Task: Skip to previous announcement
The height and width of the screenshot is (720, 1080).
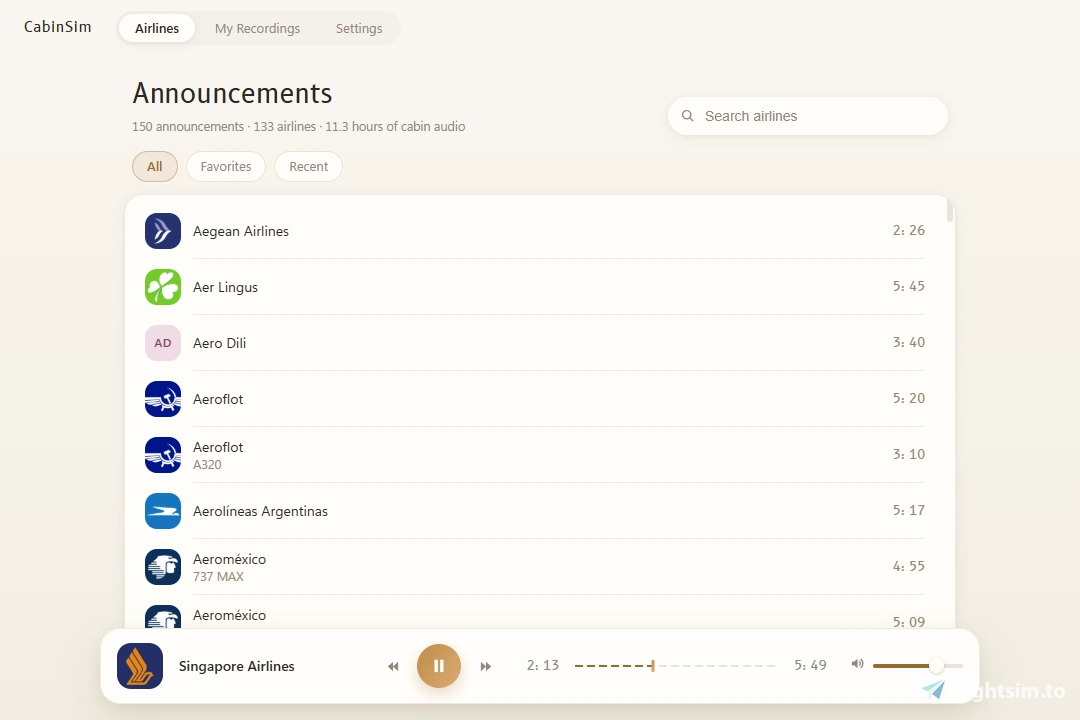Action: (393, 666)
